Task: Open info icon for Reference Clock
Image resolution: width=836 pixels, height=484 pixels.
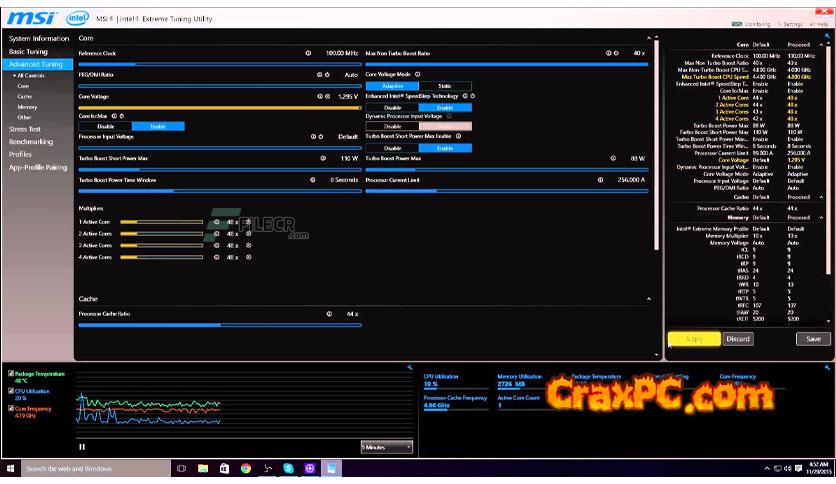Action: click(x=308, y=53)
